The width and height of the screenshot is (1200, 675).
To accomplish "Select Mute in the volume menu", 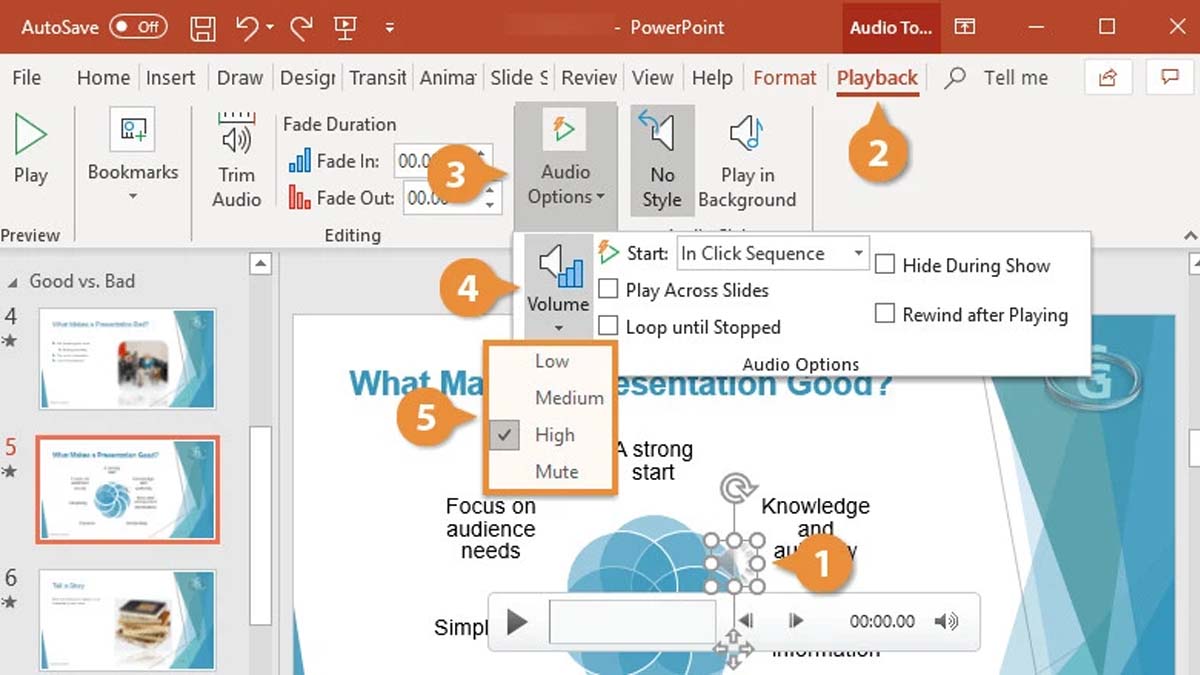I will [556, 472].
